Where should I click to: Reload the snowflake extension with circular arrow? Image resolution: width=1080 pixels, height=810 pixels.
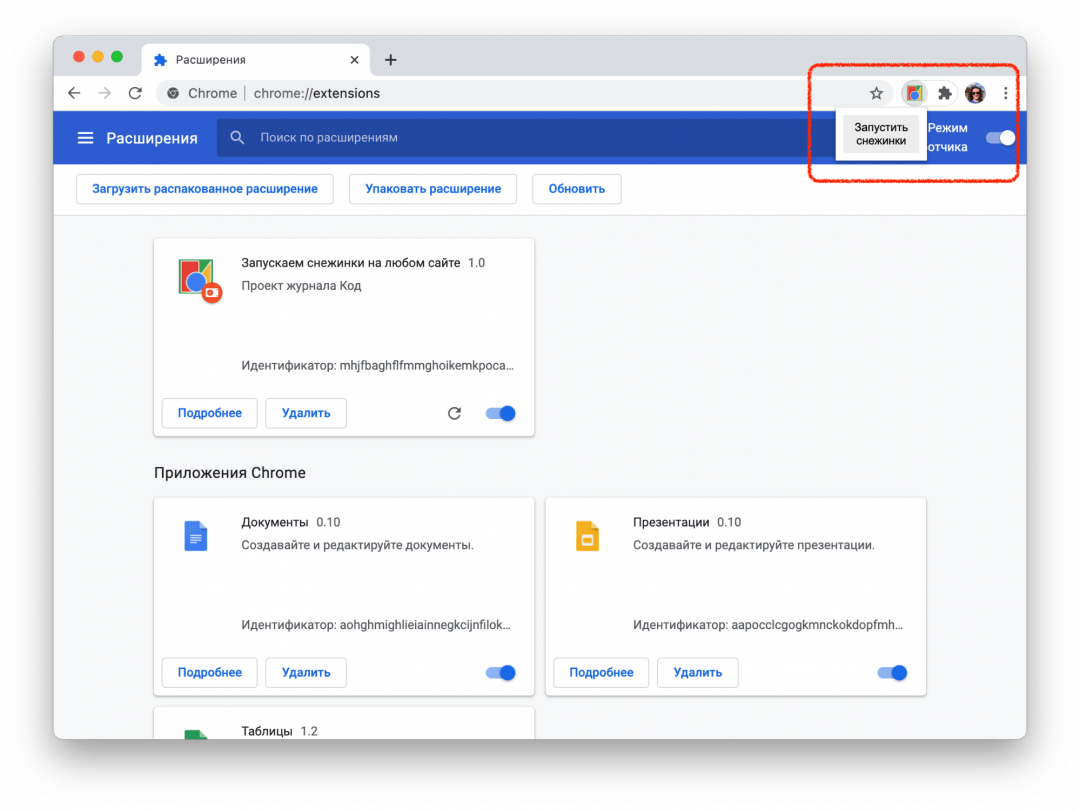454,413
